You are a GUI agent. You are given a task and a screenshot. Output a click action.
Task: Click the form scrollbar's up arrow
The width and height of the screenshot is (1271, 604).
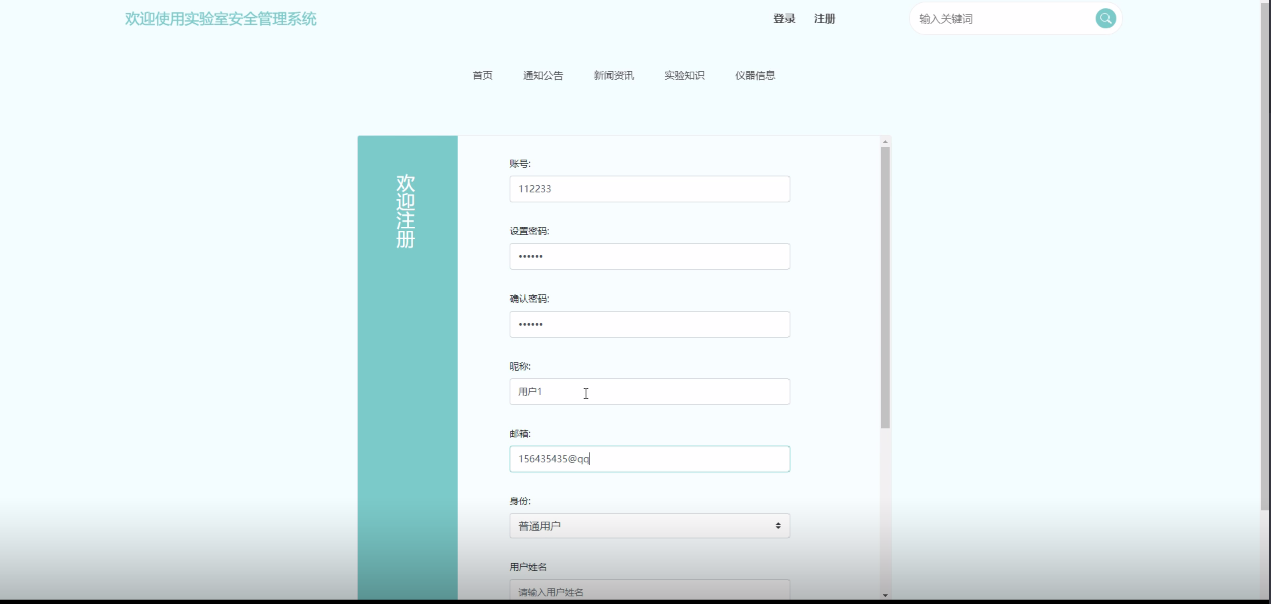(885, 141)
